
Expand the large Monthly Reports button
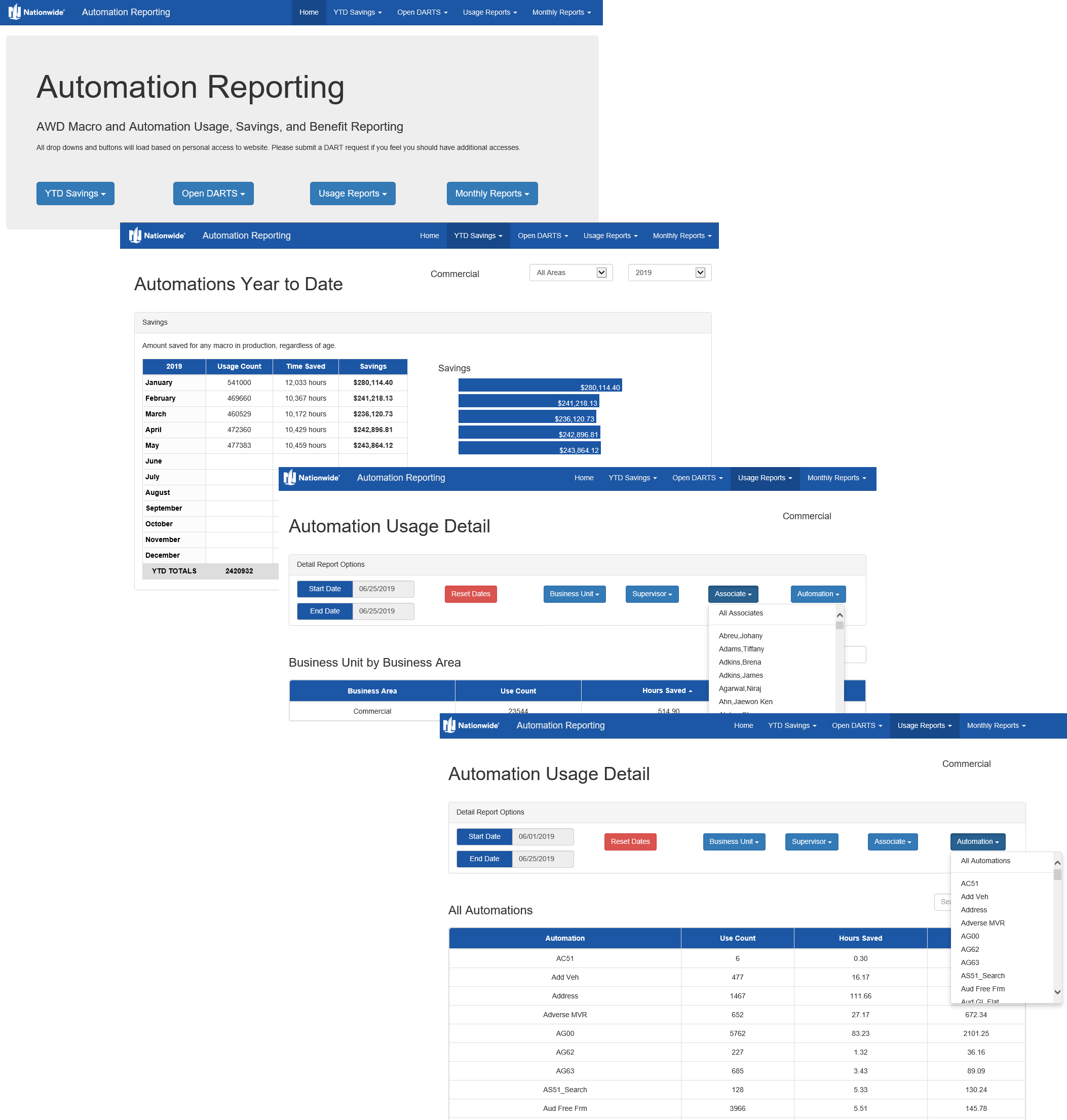point(491,194)
